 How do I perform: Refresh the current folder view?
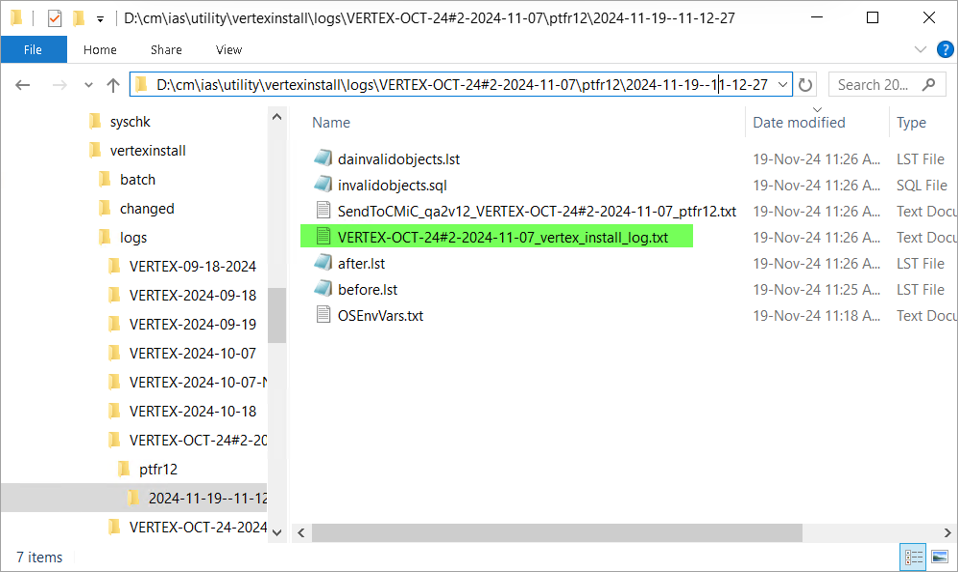coord(805,85)
